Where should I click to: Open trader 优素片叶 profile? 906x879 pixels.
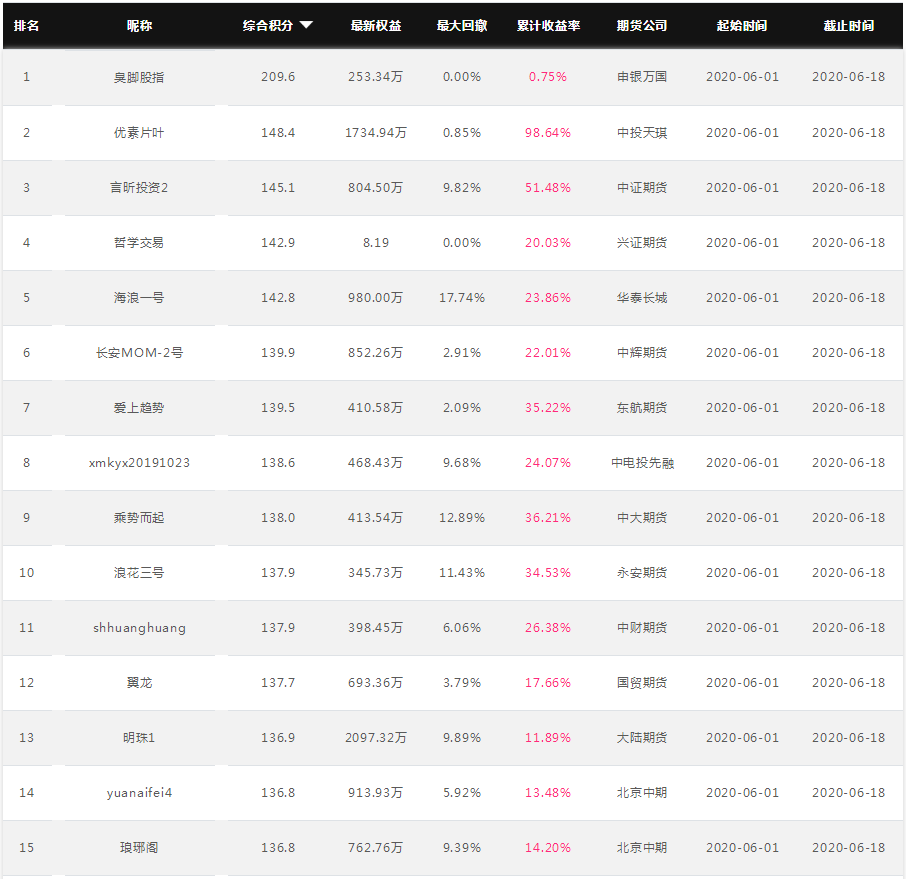point(139,133)
